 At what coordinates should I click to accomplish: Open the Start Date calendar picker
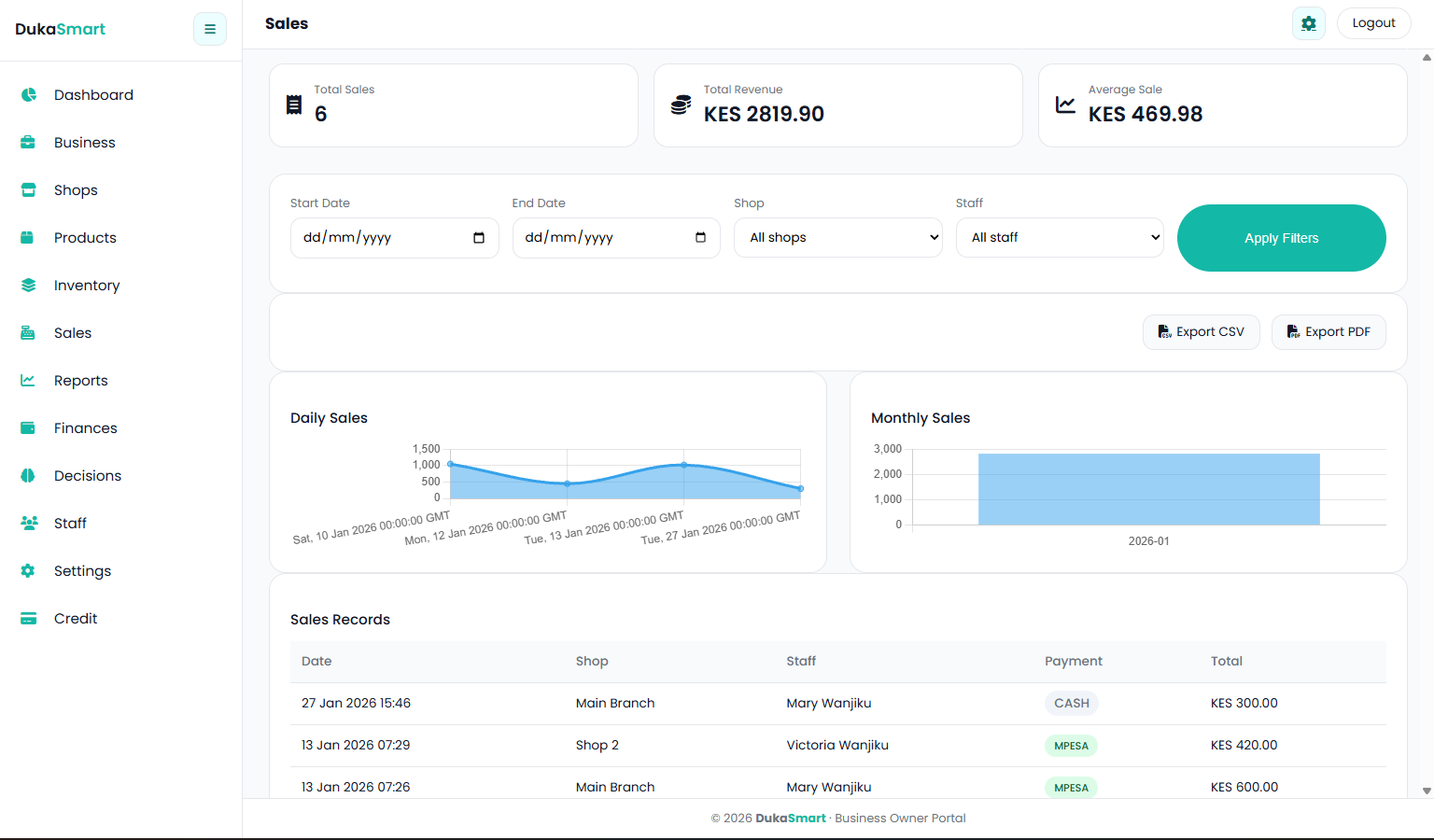point(479,238)
